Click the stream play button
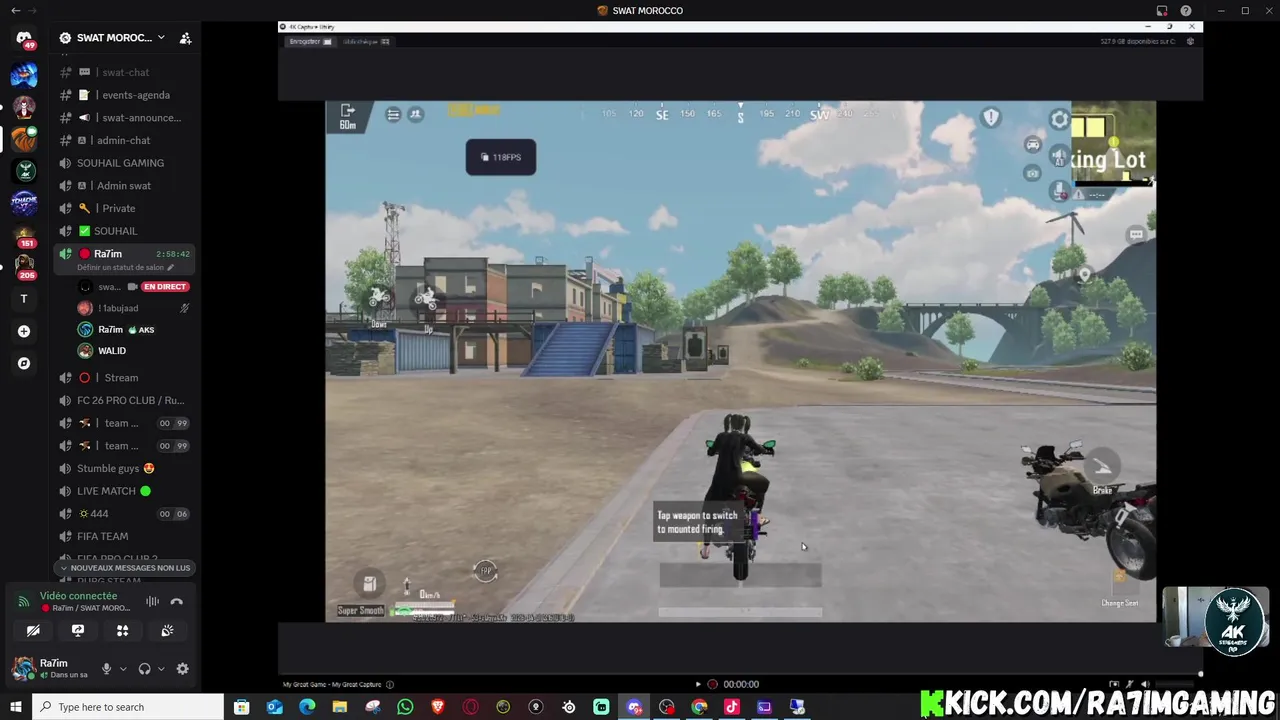 point(698,684)
